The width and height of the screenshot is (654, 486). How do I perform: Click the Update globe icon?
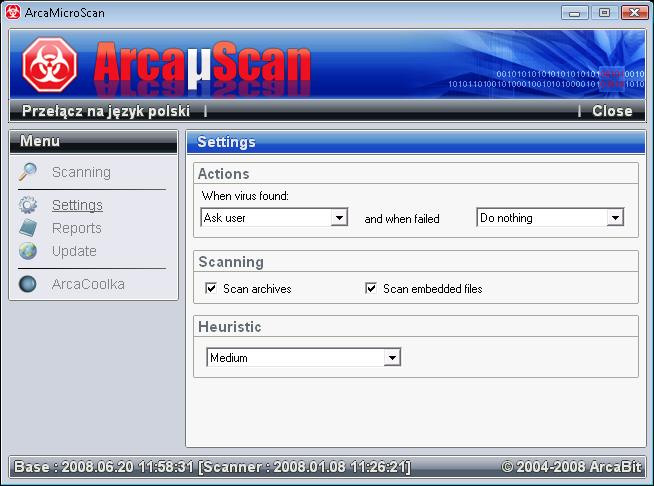click(x=28, y=251)
